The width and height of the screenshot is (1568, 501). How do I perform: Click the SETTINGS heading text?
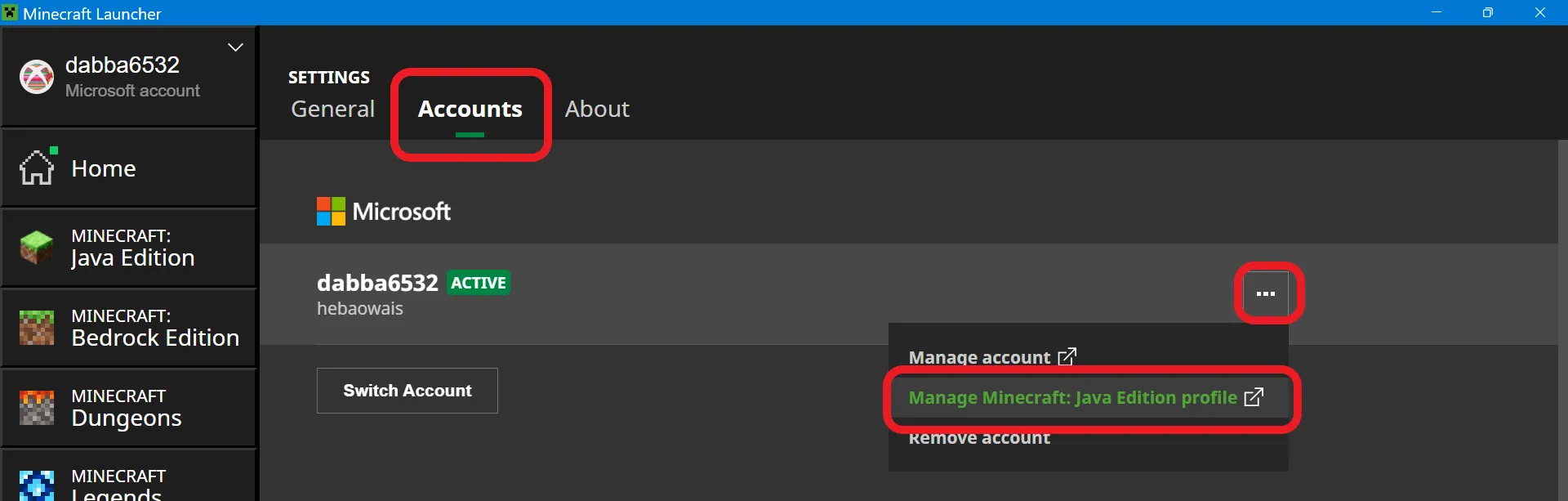pos(329,78)
